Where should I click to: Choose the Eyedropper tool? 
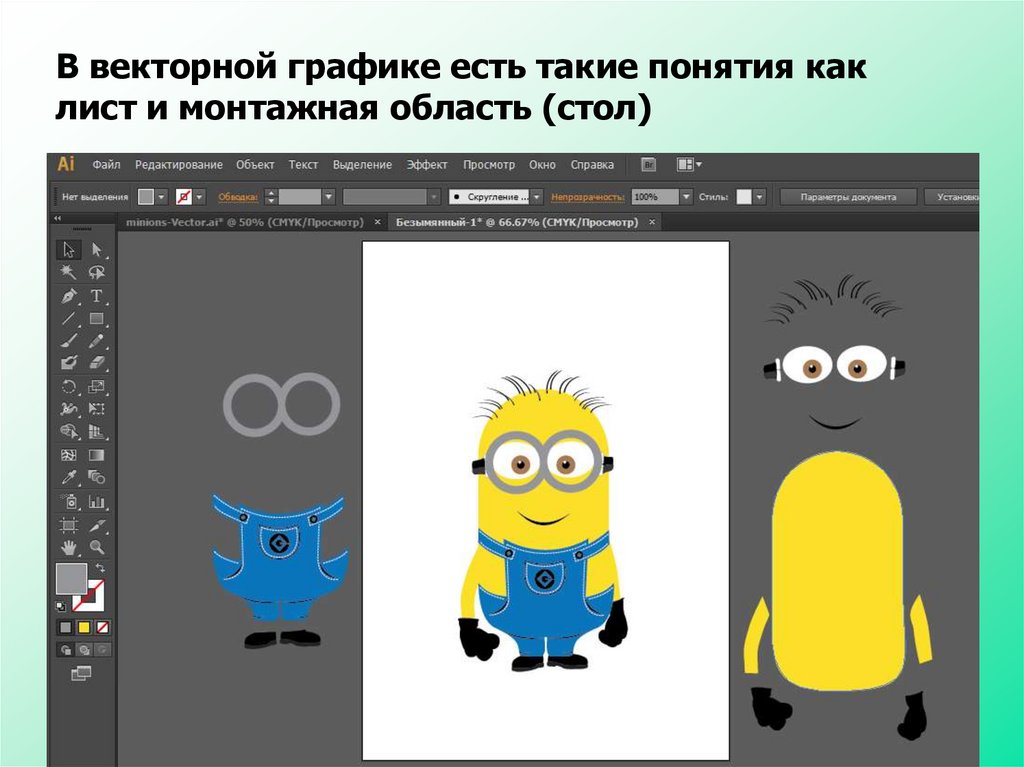tap(69, 478)
